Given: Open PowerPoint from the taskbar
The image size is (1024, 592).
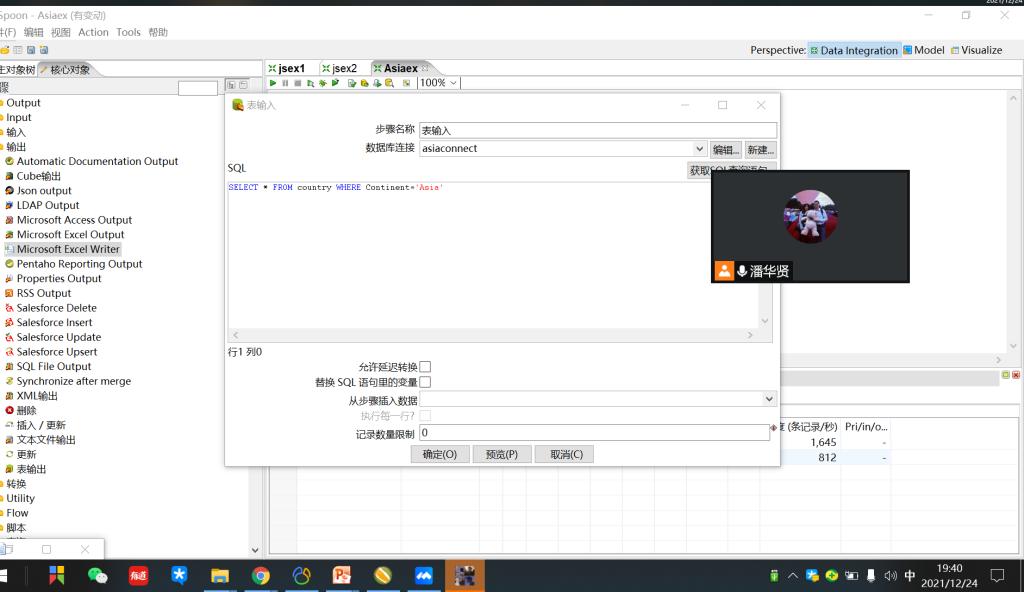Looking at the screenshot, I should click(x=342, y=575).
